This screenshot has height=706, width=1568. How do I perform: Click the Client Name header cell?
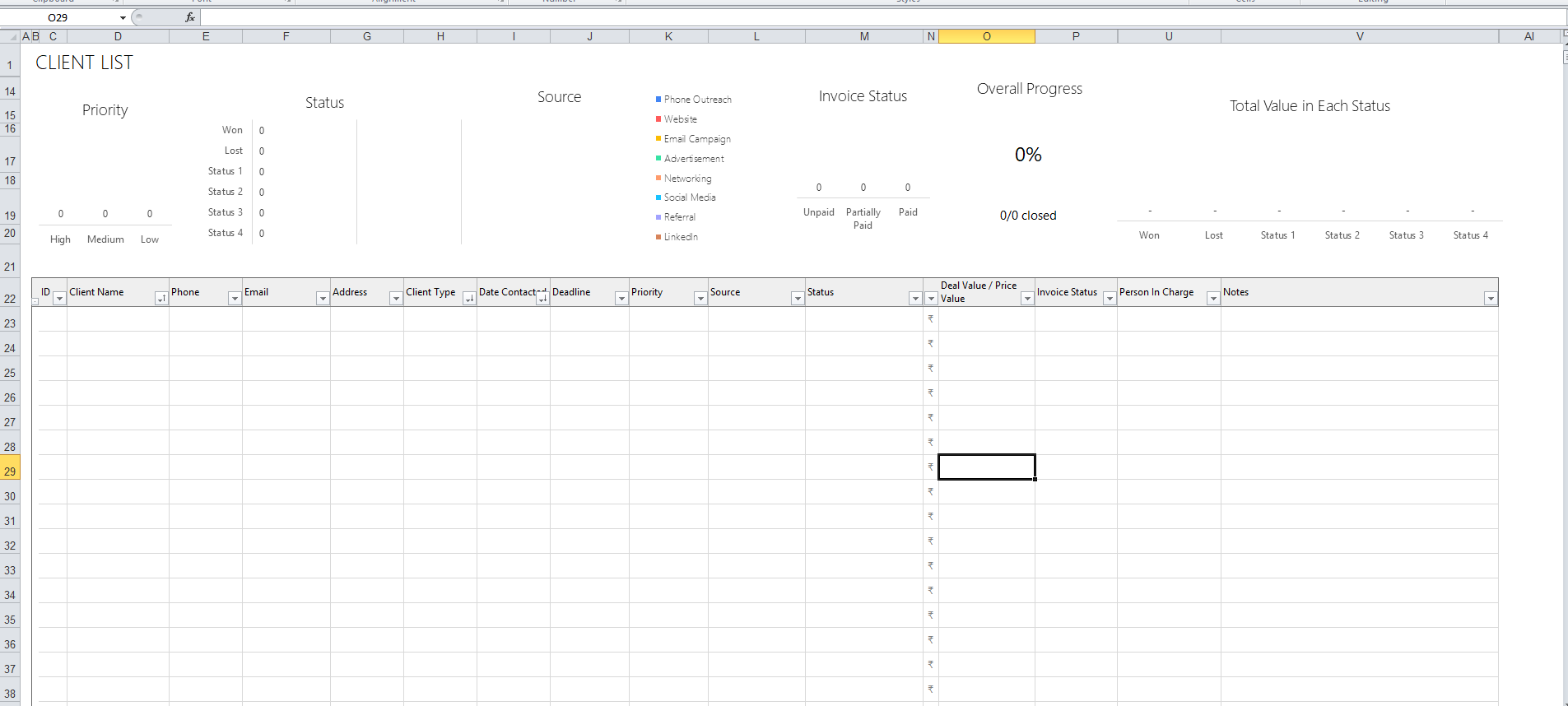pyautogui.click(x=118, y=292)
